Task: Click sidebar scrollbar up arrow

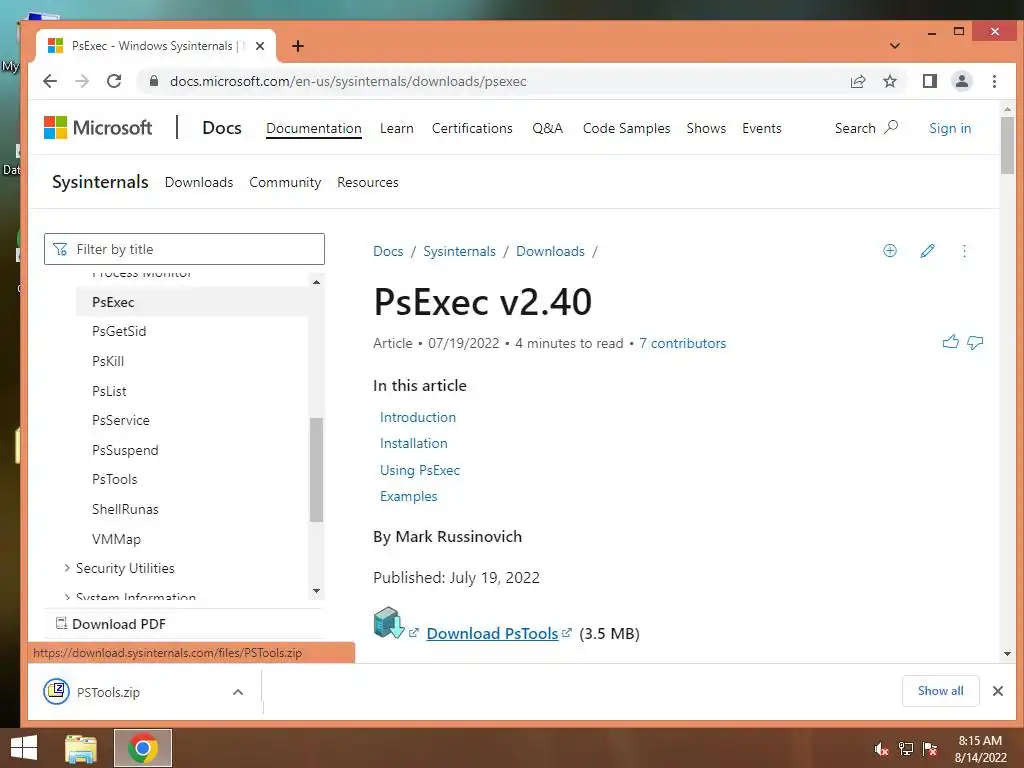Action: click(x=317, y=282)
